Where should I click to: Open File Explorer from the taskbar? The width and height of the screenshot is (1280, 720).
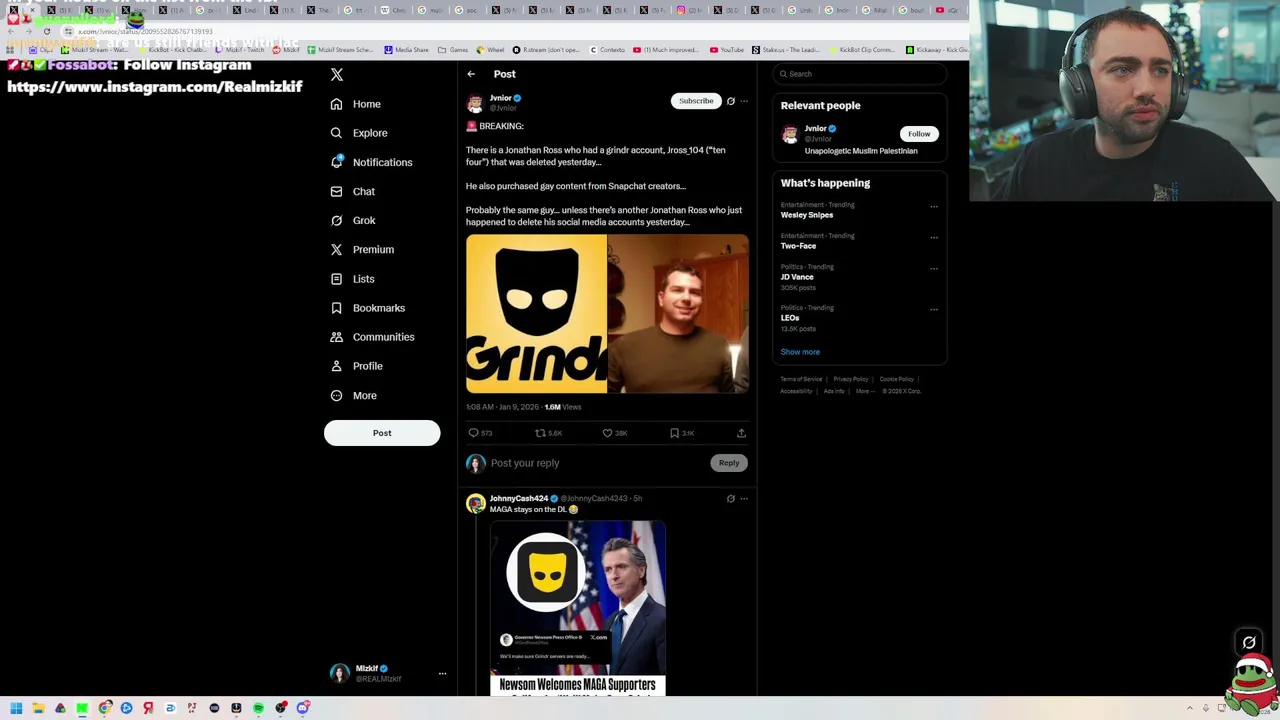pyautogui.click(x=38, y=708)
